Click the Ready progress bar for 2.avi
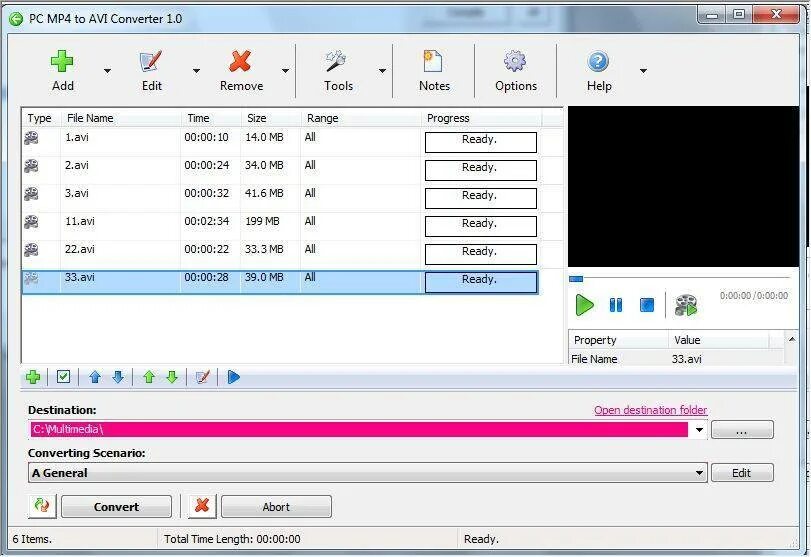Screen dimensions: 811x557 480,170
